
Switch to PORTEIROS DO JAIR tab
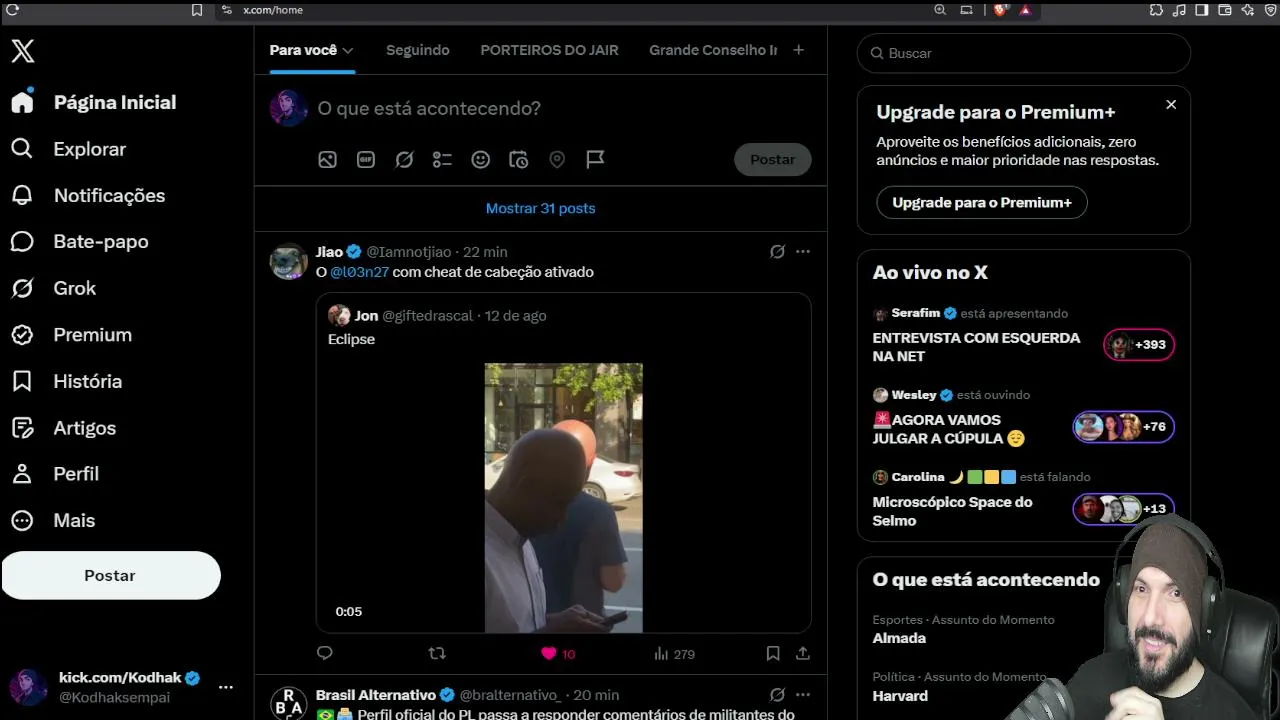[x=549, y=50]
